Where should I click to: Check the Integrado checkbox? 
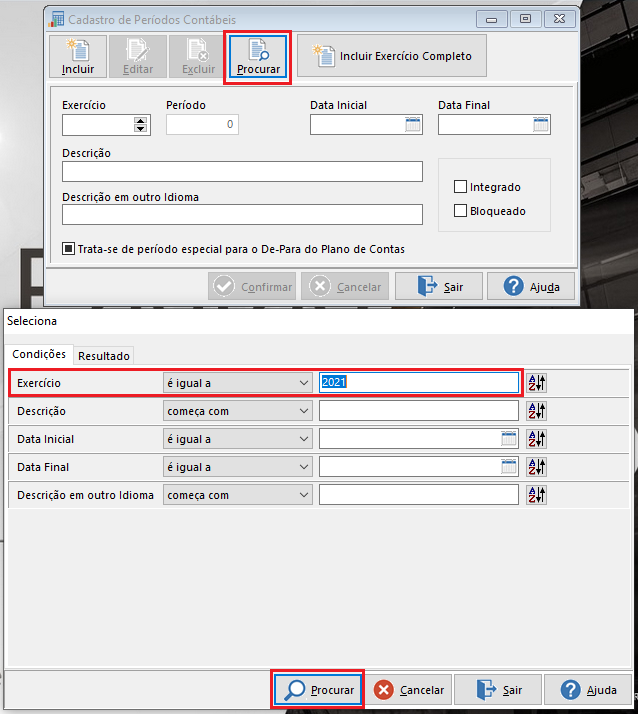point(460,187)
